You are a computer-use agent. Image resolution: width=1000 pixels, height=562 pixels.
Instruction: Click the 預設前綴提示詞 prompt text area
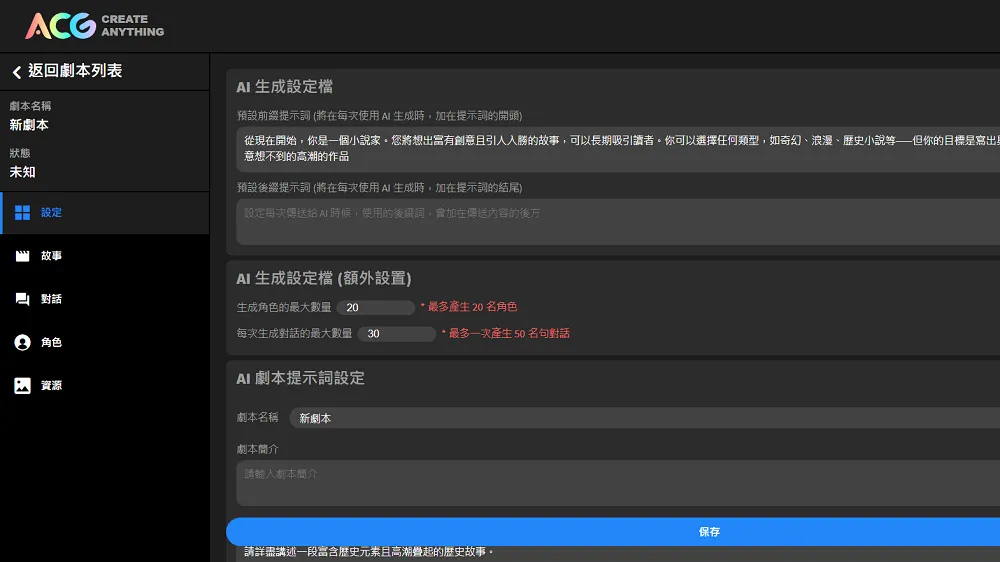point(617,149)
